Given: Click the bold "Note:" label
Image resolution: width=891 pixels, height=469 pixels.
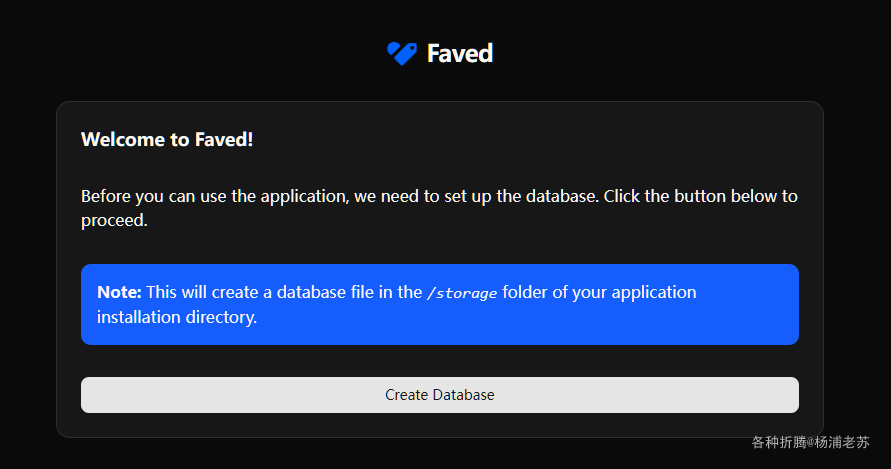Looking at the screenshot, I should pyautogui.click(x=119, y=292).
